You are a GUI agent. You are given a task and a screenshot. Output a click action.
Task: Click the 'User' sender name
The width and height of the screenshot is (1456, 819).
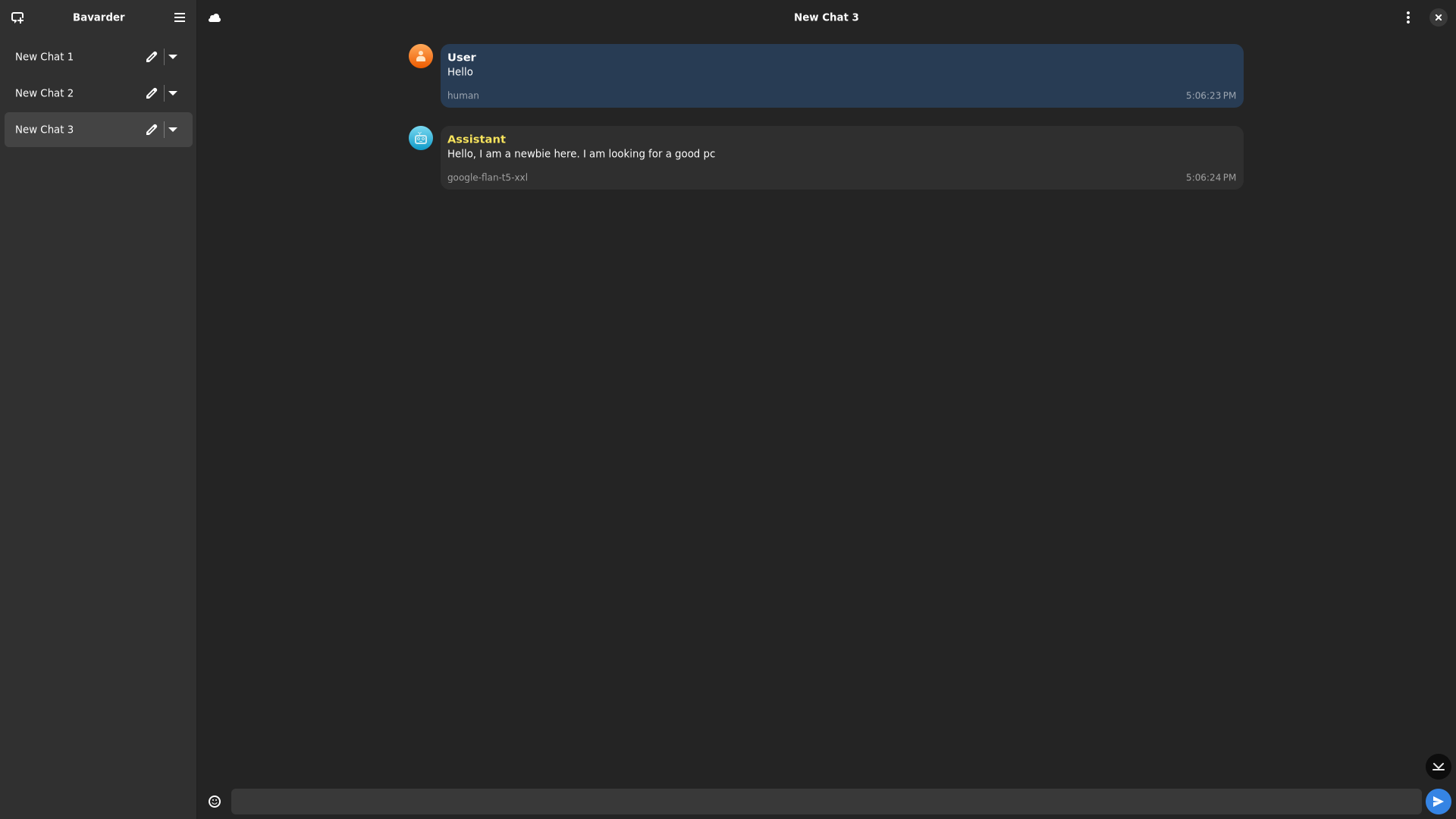(461, 58)
